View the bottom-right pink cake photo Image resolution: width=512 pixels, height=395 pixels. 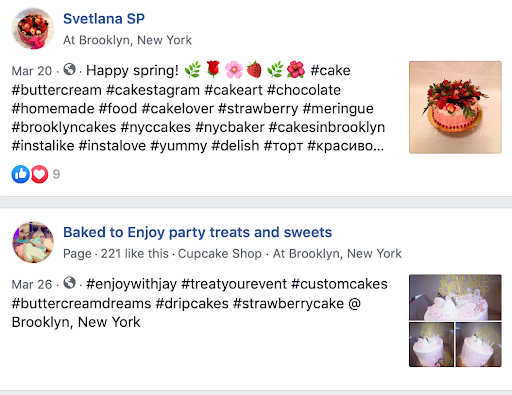click(479, 345)
